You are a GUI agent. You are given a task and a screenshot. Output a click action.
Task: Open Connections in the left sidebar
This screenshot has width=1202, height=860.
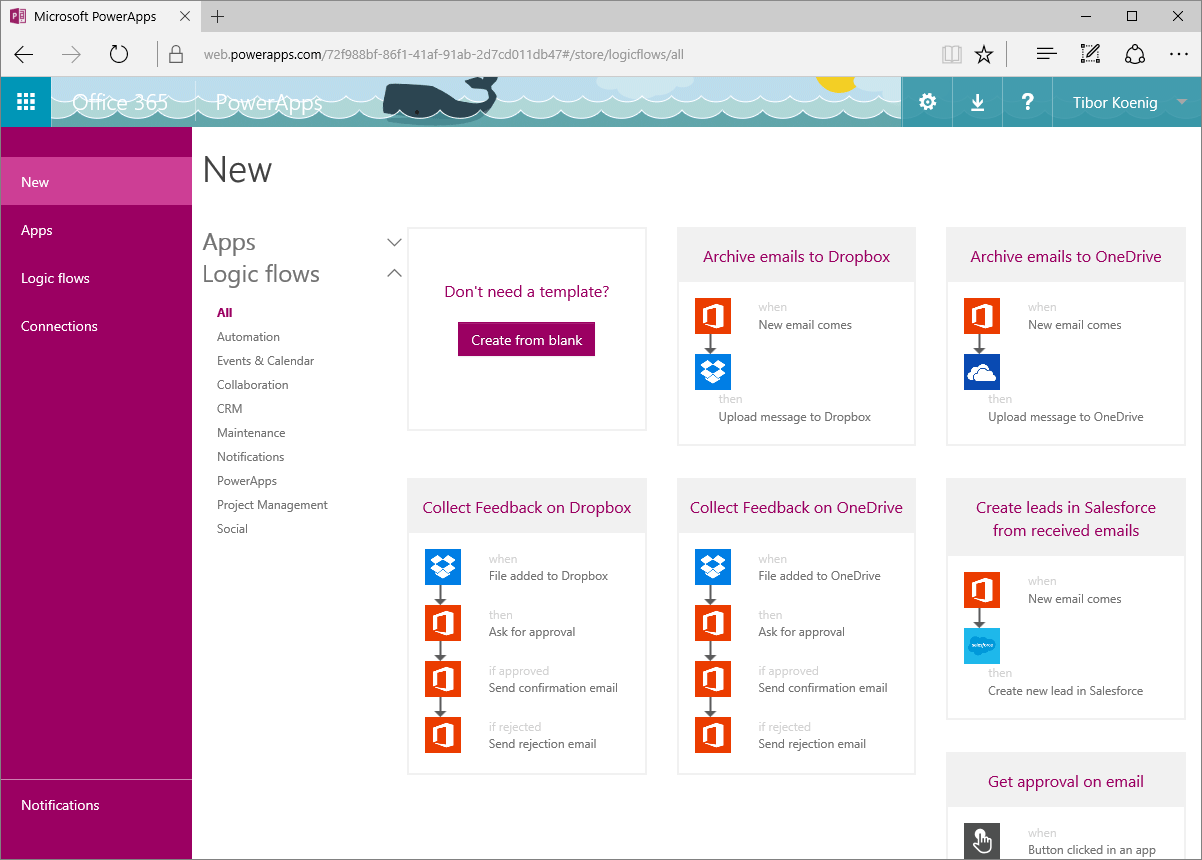(96, 326)
